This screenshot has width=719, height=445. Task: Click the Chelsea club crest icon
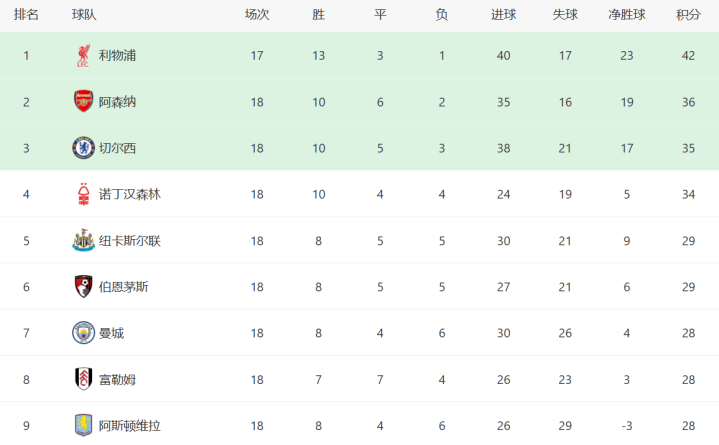pos(83,148)
